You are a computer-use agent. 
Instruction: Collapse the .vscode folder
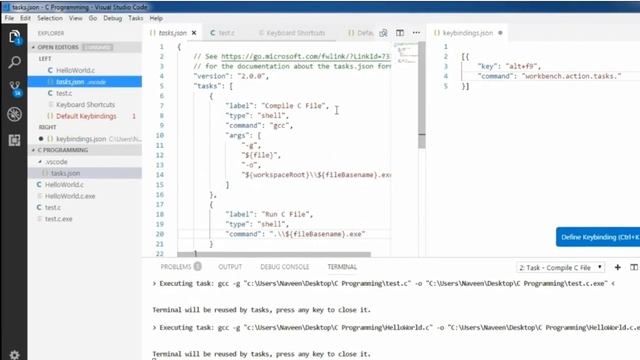tap(40, 162)
